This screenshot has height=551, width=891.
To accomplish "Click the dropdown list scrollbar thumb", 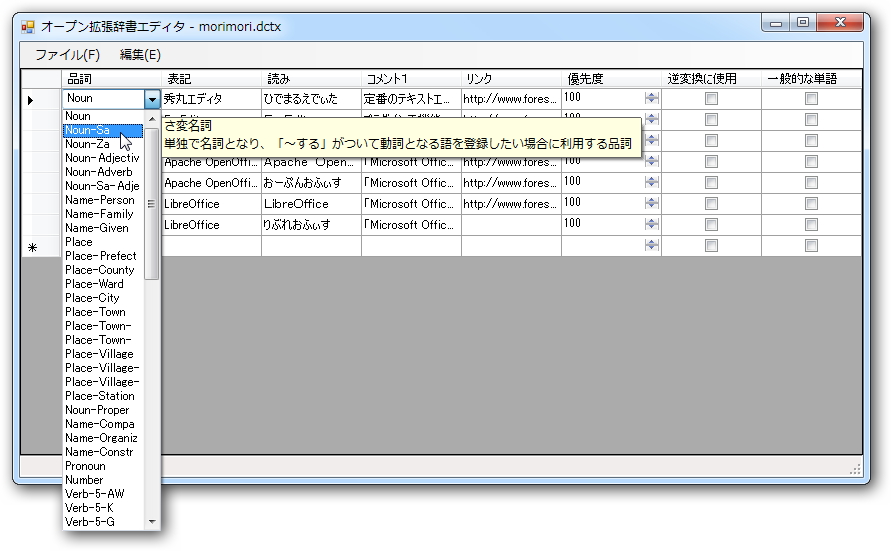I will click(x=152, y=204).
